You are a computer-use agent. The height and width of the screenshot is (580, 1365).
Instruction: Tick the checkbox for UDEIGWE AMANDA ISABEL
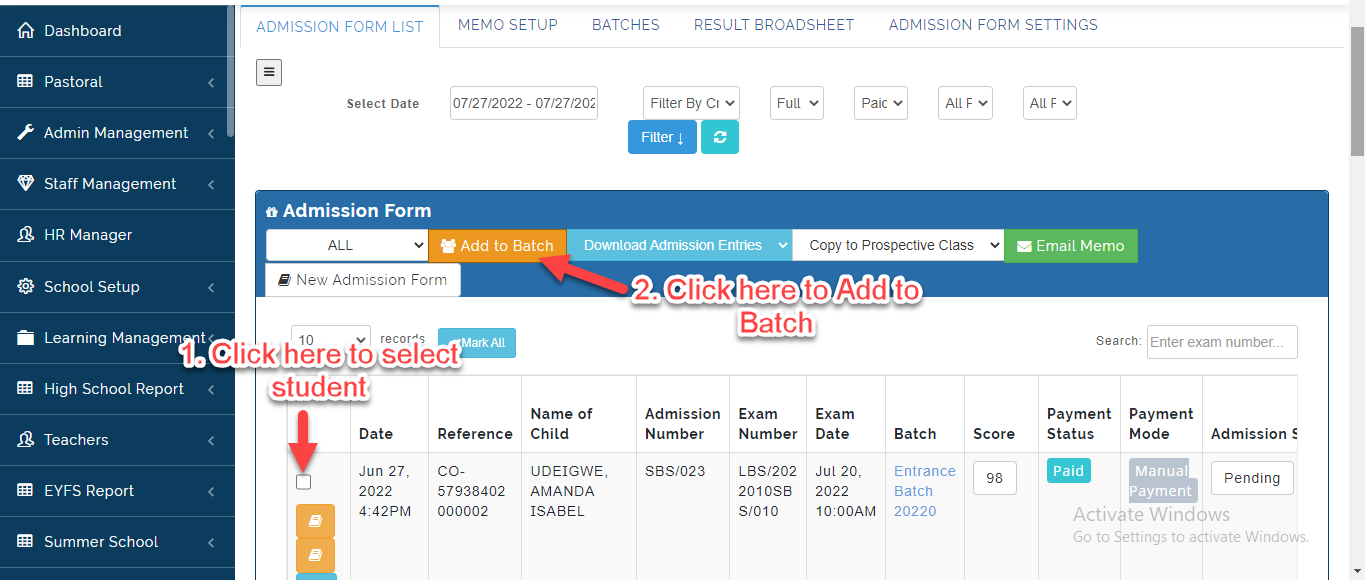point(304,482)
